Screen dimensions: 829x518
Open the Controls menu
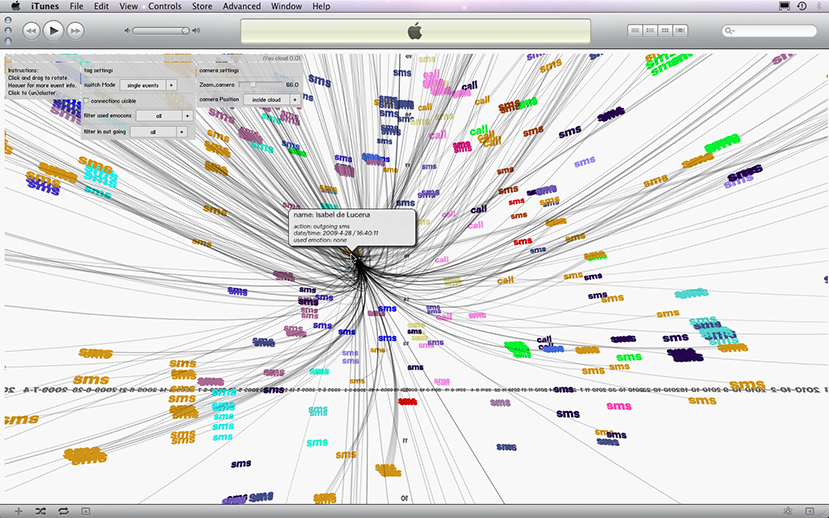pyautogui.click(x=164, y=6)
